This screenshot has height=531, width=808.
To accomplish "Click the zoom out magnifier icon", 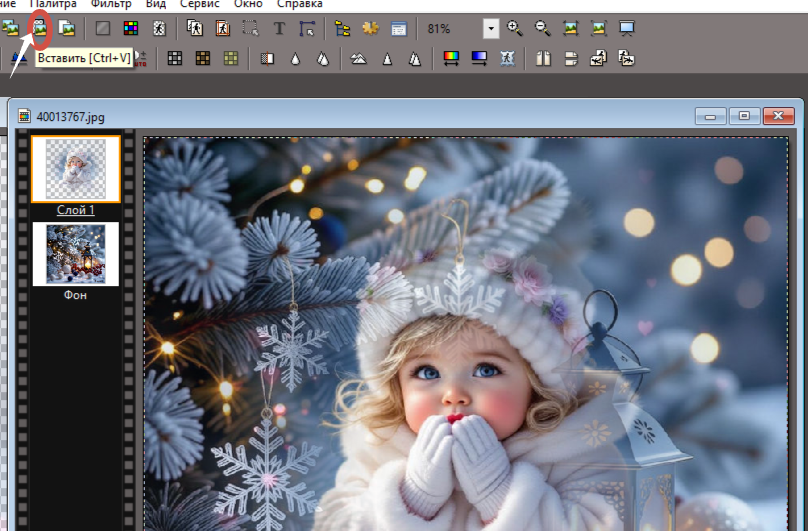I will [x=542, y=28].
